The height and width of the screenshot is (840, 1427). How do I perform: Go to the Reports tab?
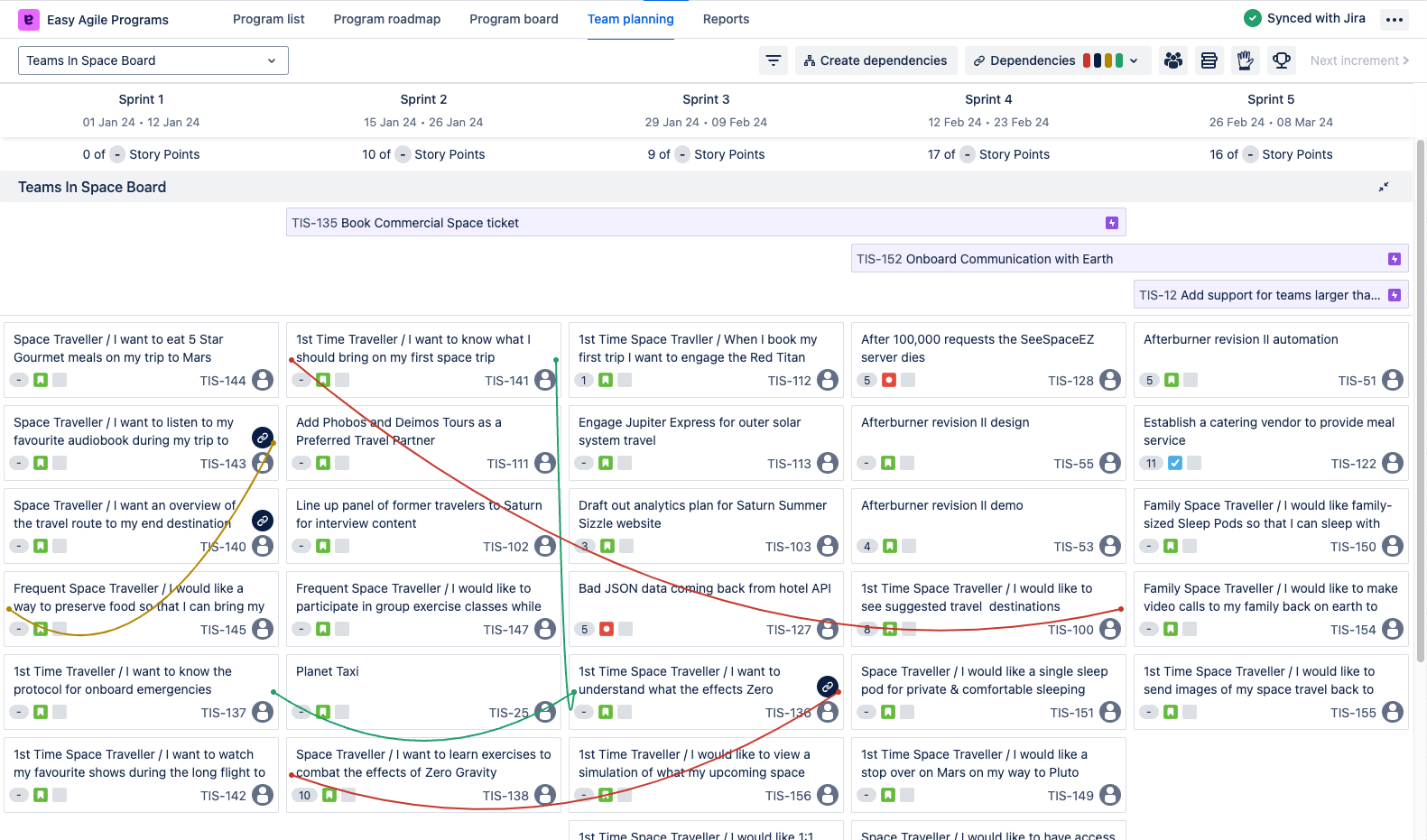point(726,19)
